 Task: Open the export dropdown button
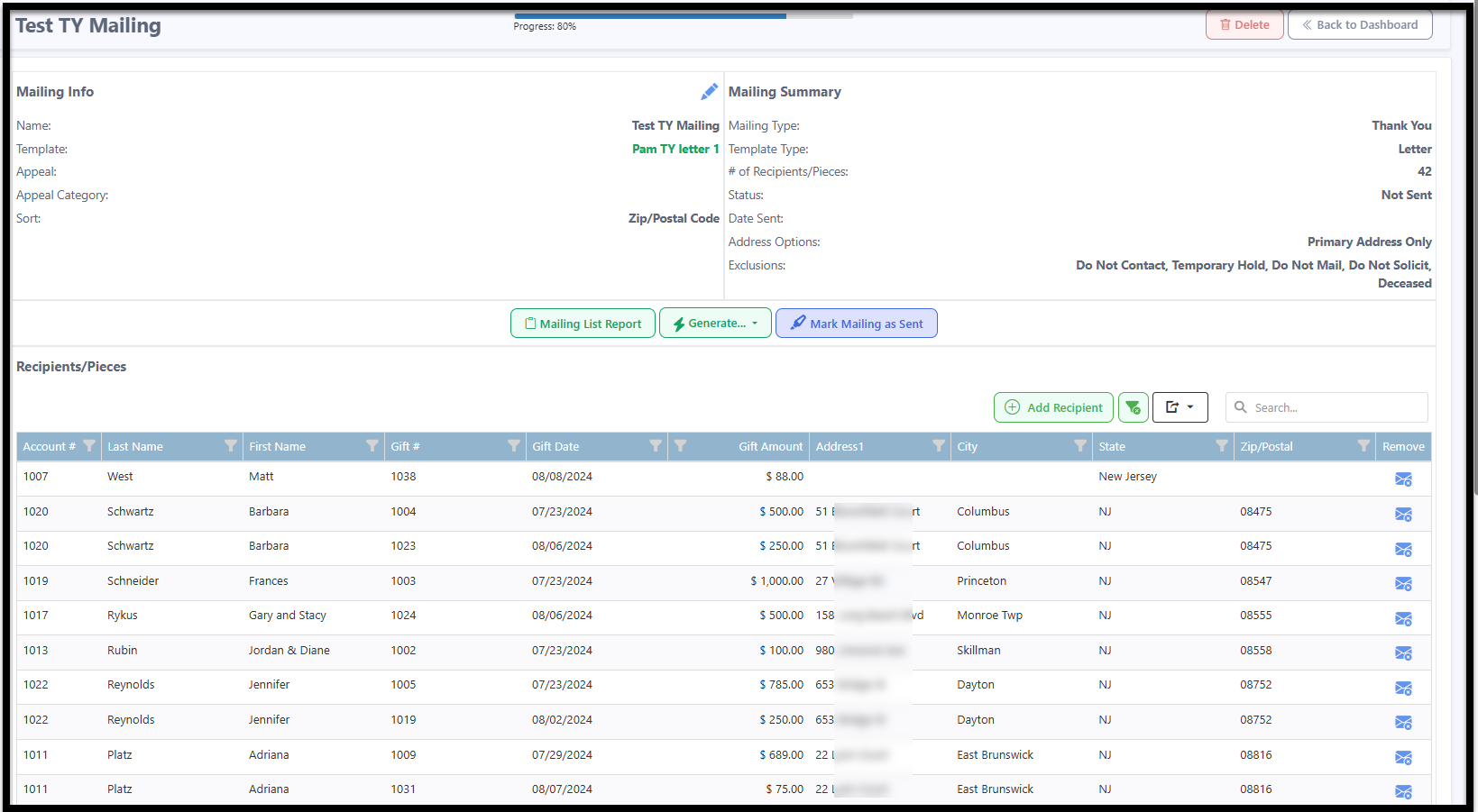[1180, 407]
